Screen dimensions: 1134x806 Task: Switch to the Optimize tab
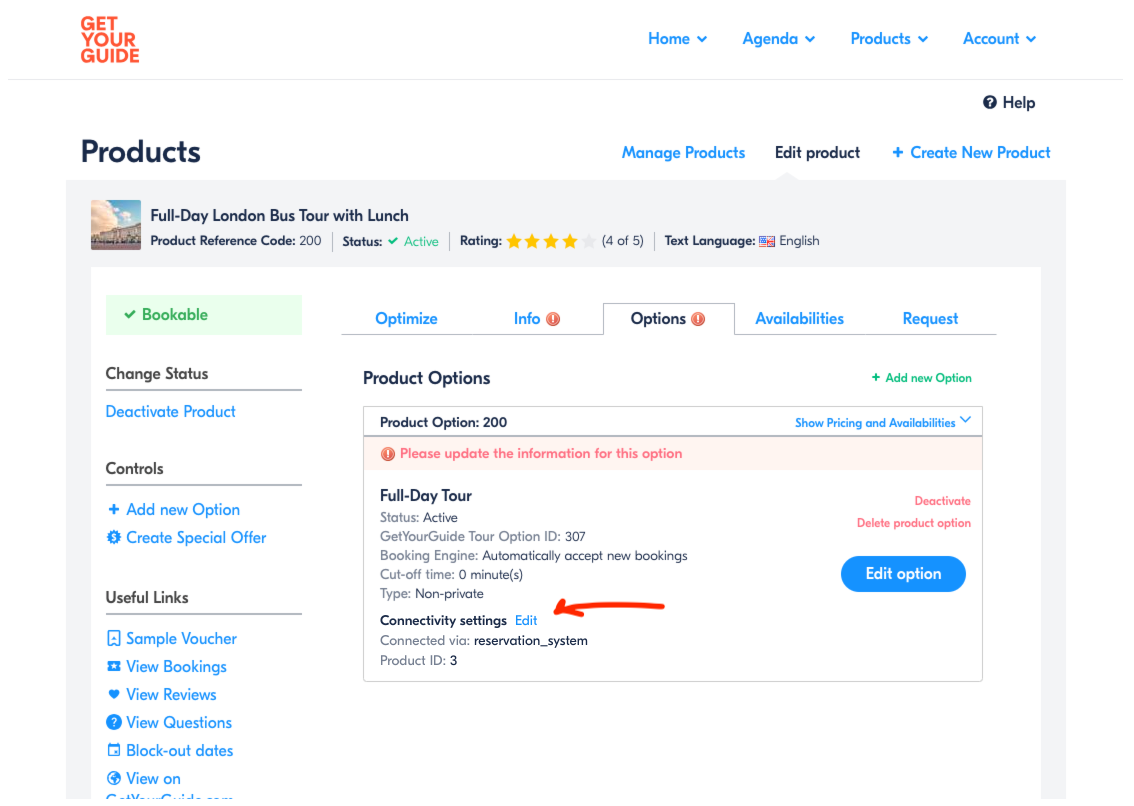point(406,319)
